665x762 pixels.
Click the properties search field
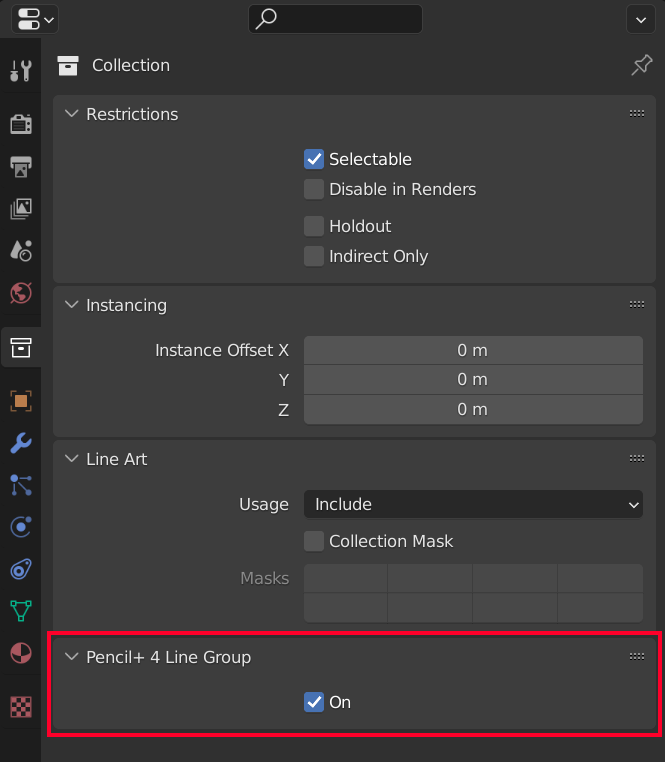click(x=335, y=19)
